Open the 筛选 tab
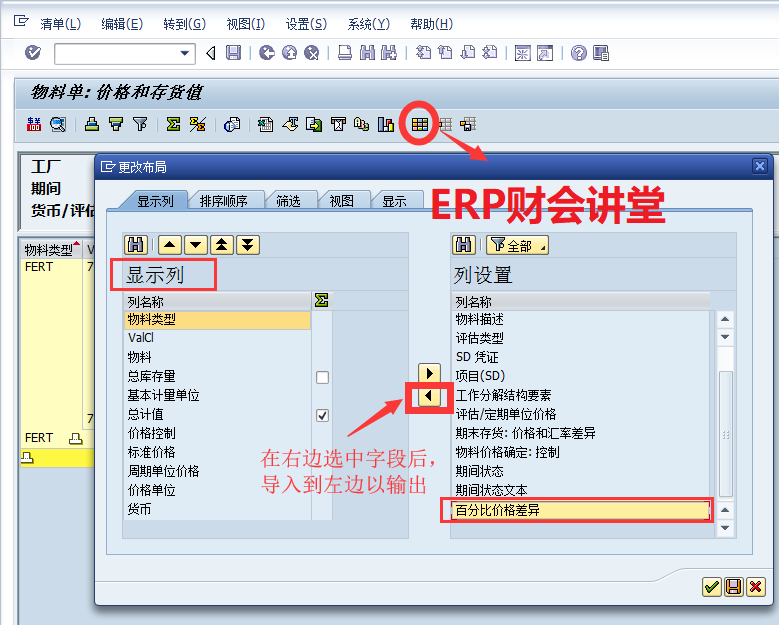The height and width of the screenshot is (625, 779). pyautogui.click(x=288, y=201)
